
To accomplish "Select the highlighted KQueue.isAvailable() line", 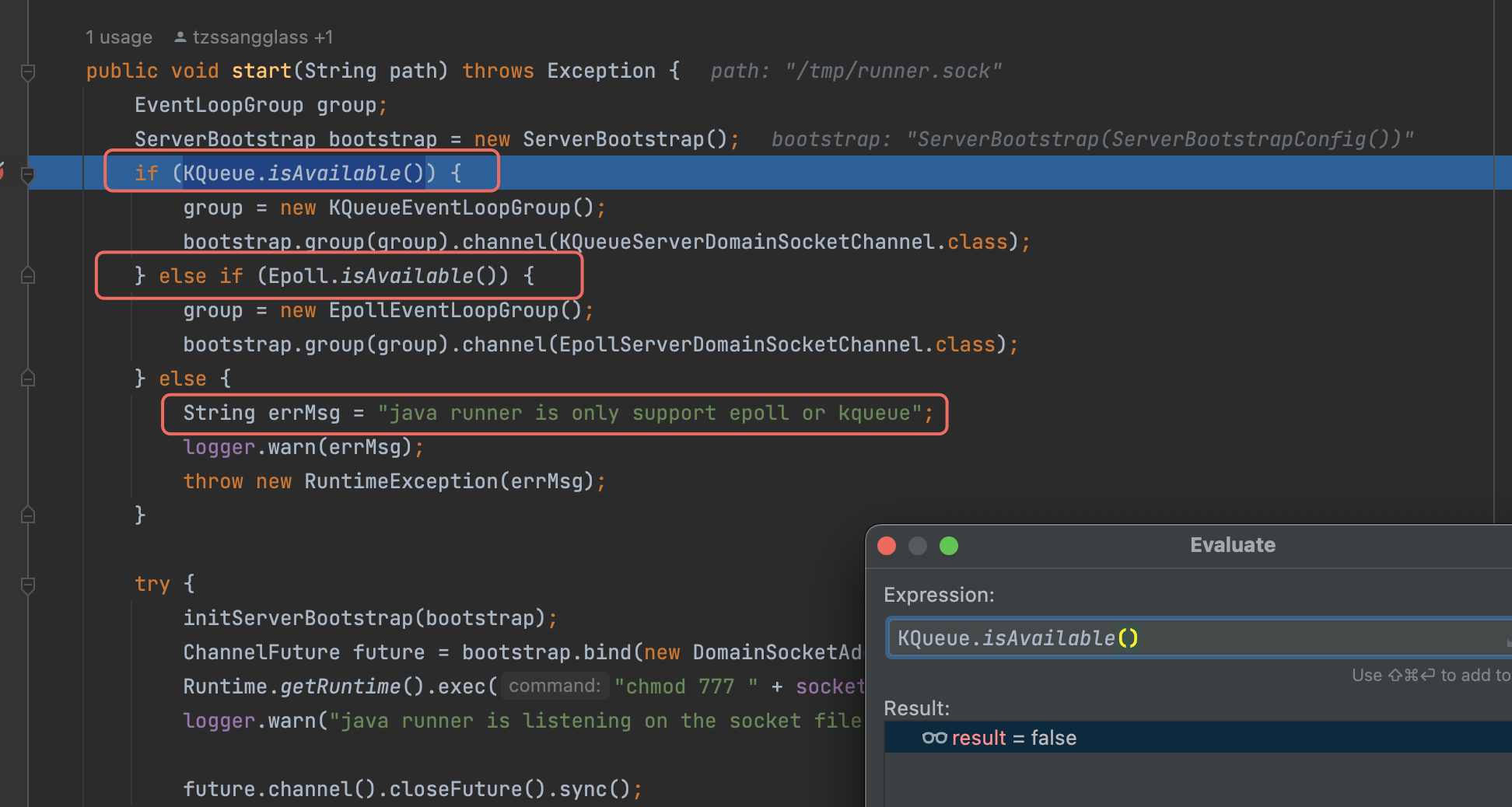I will coord(303,173).
